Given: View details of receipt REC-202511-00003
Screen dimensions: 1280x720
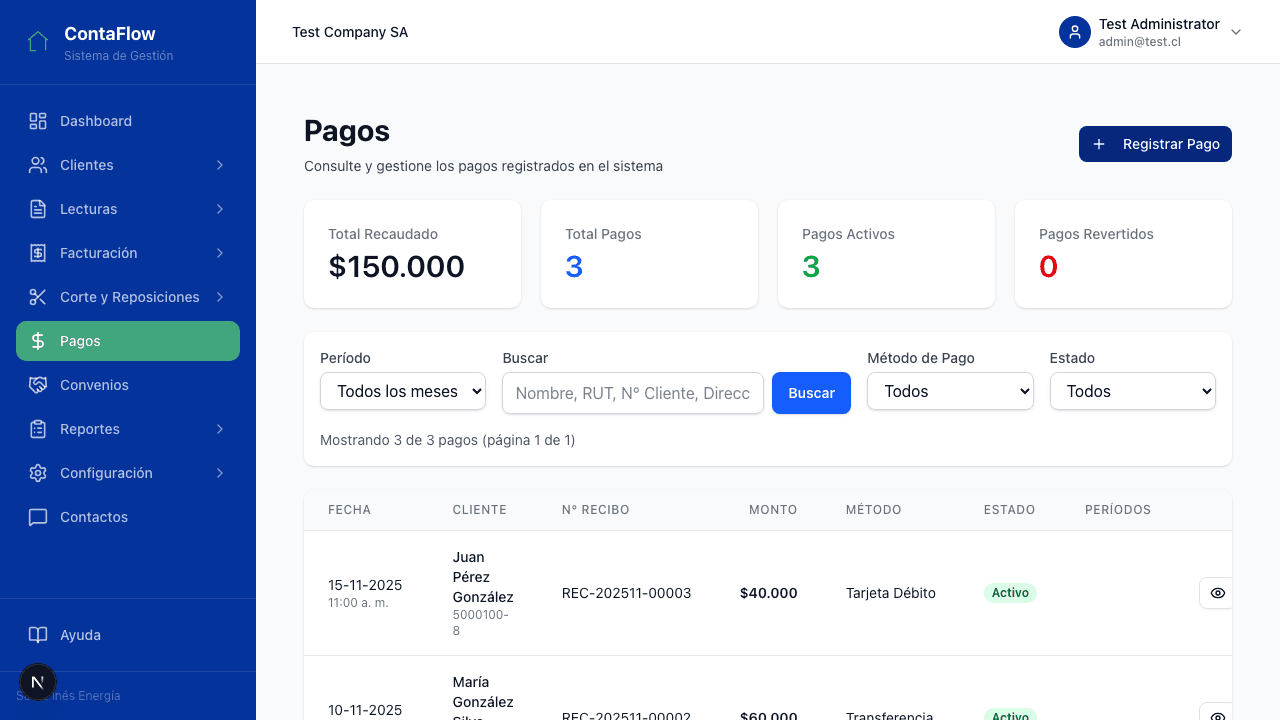Looking at the screenshot, I should [1217, 593].
